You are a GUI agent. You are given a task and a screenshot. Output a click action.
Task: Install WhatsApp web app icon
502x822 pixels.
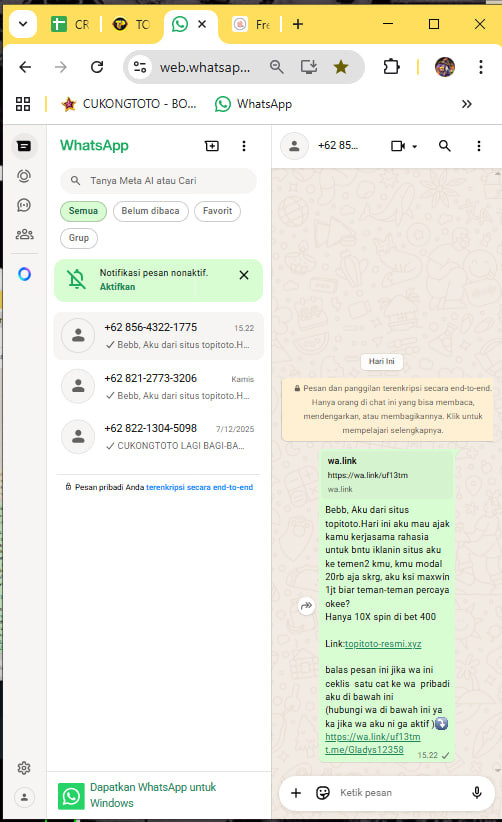(x=309, y=67)
